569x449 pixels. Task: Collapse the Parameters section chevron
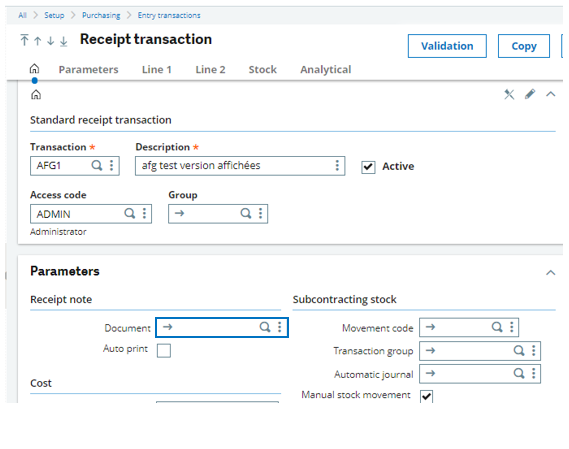[x=550, y=273]
